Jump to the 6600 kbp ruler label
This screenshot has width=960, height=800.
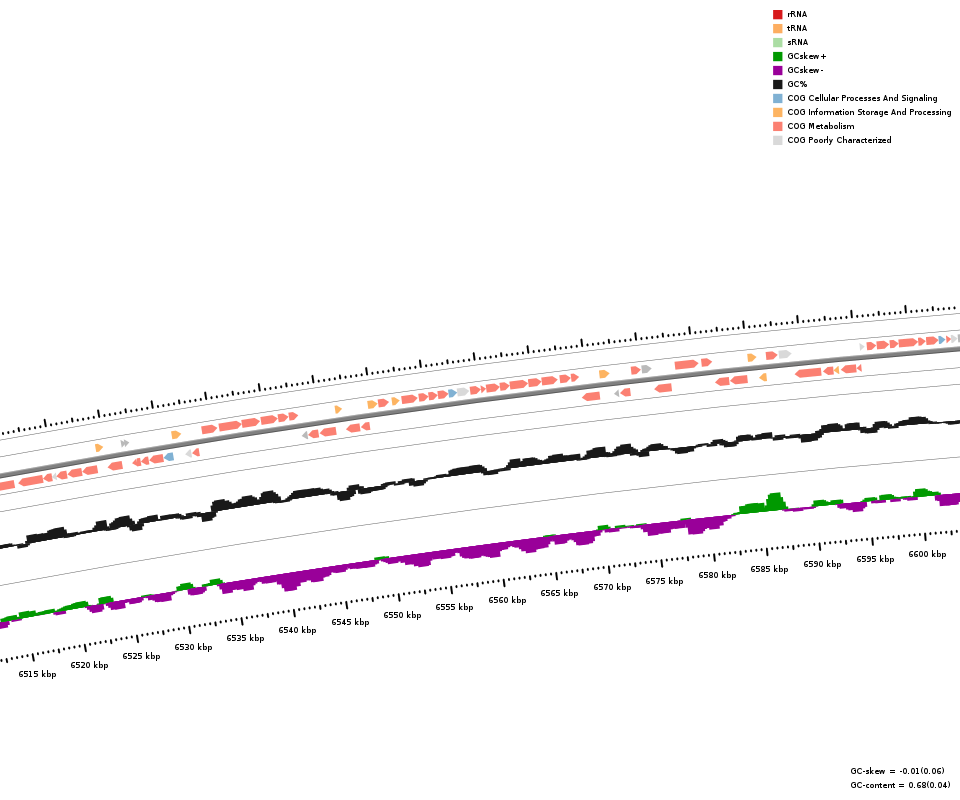[927, 554]
